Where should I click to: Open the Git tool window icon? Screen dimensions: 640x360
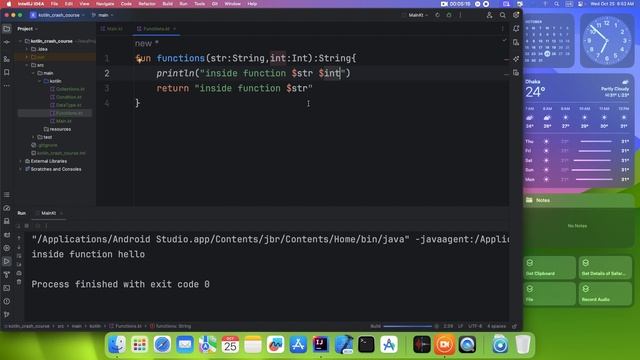pyautogui.click(x=7, y=315)
